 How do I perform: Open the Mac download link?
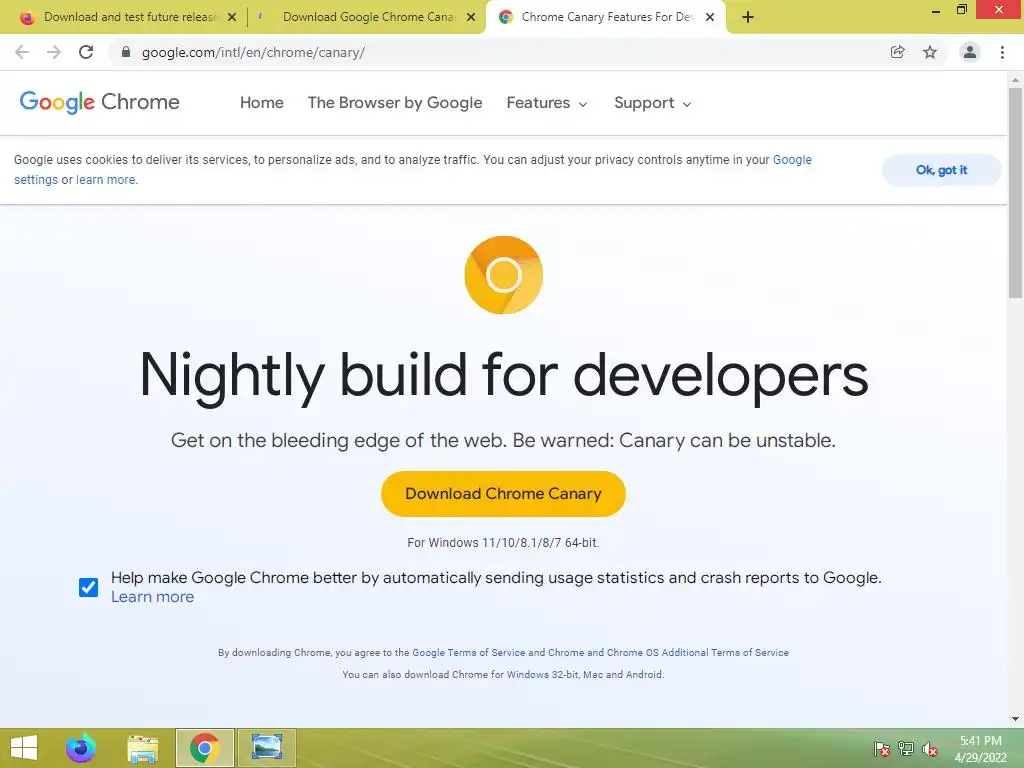coord(593,675)
